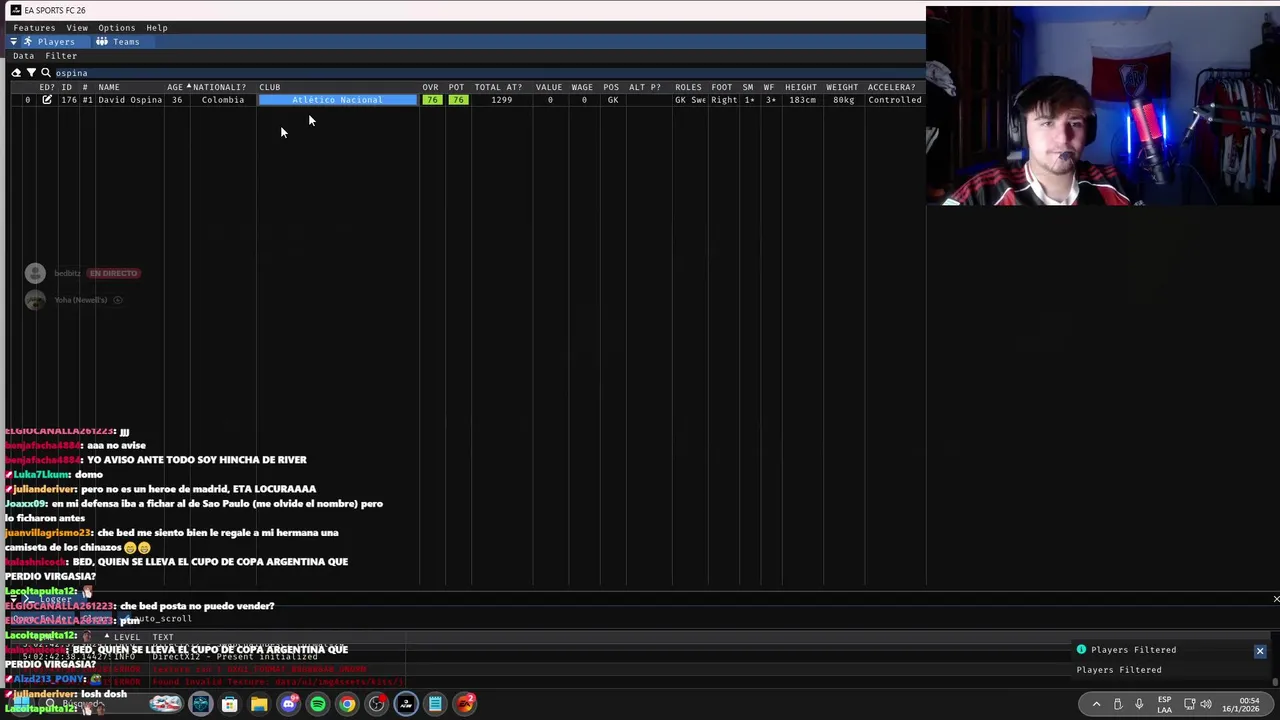Click the green OVR 76 cell
This screenshot has width=1280, height=720.
click(x=431, y=100)
